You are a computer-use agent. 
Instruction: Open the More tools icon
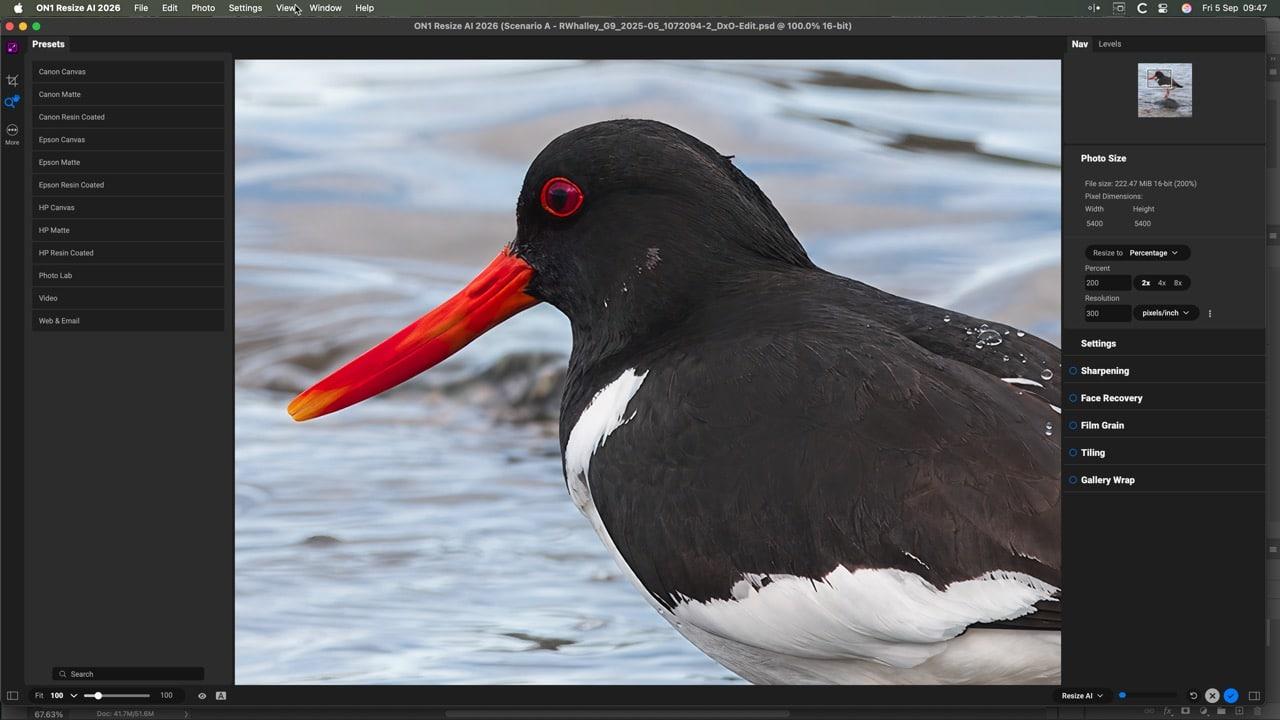12,130
